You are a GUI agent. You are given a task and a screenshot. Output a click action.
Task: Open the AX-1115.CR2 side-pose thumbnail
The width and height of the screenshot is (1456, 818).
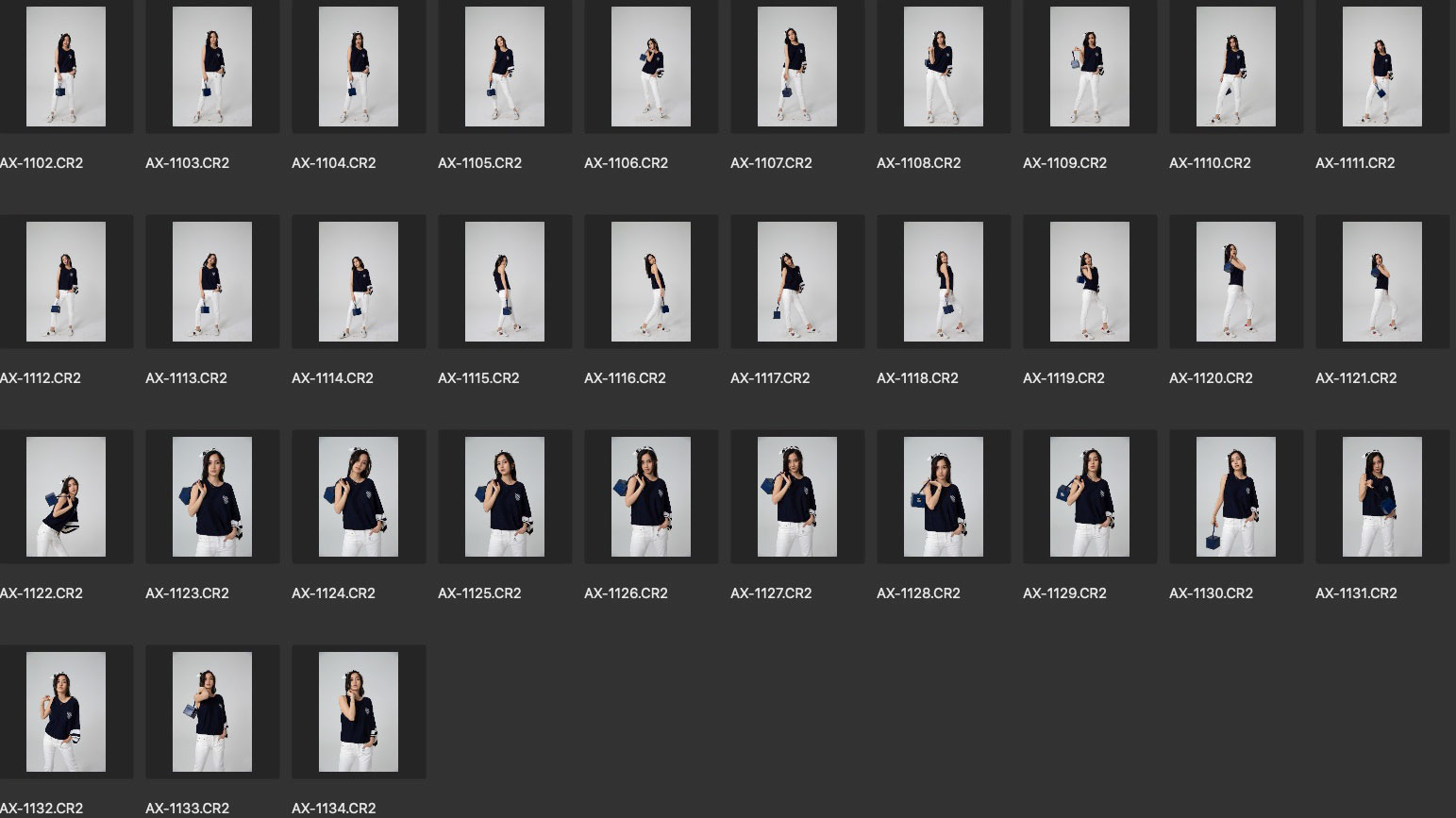click(x=505, y=282)
